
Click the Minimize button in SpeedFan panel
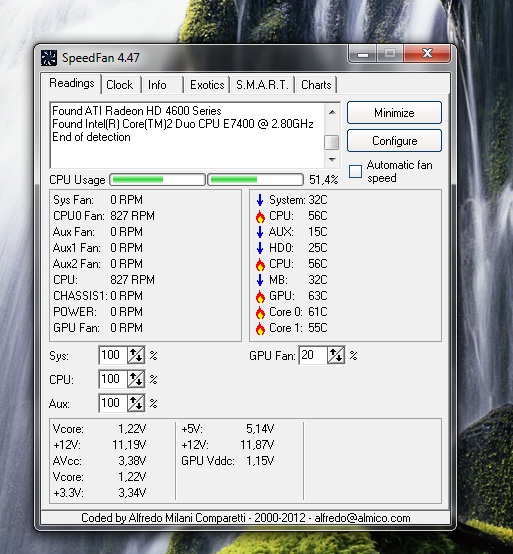394,113
